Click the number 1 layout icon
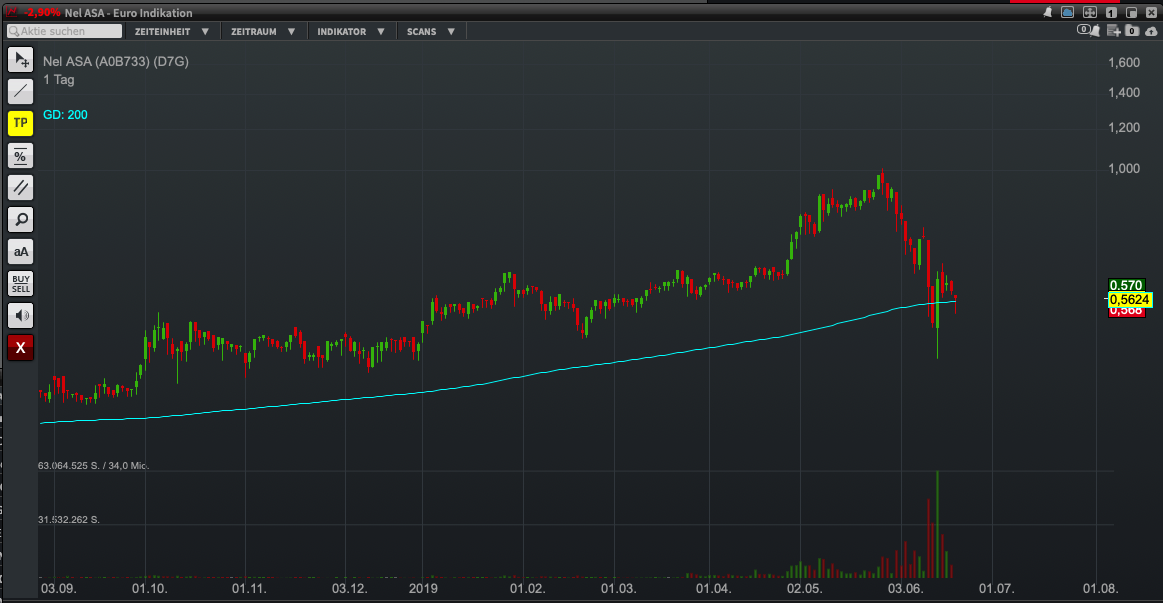The width and height of the screenshot is (1163, 603). coord(1111,12)
